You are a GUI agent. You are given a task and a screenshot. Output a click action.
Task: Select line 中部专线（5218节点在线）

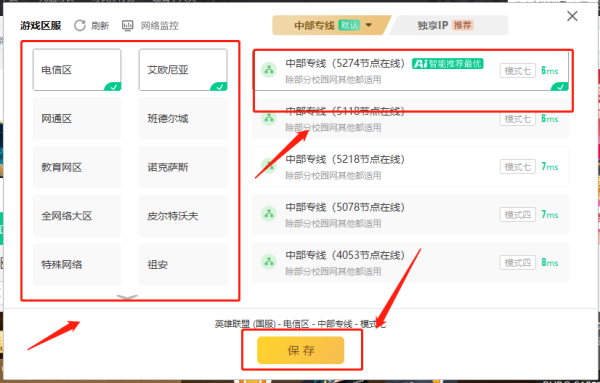click(411, 166)
